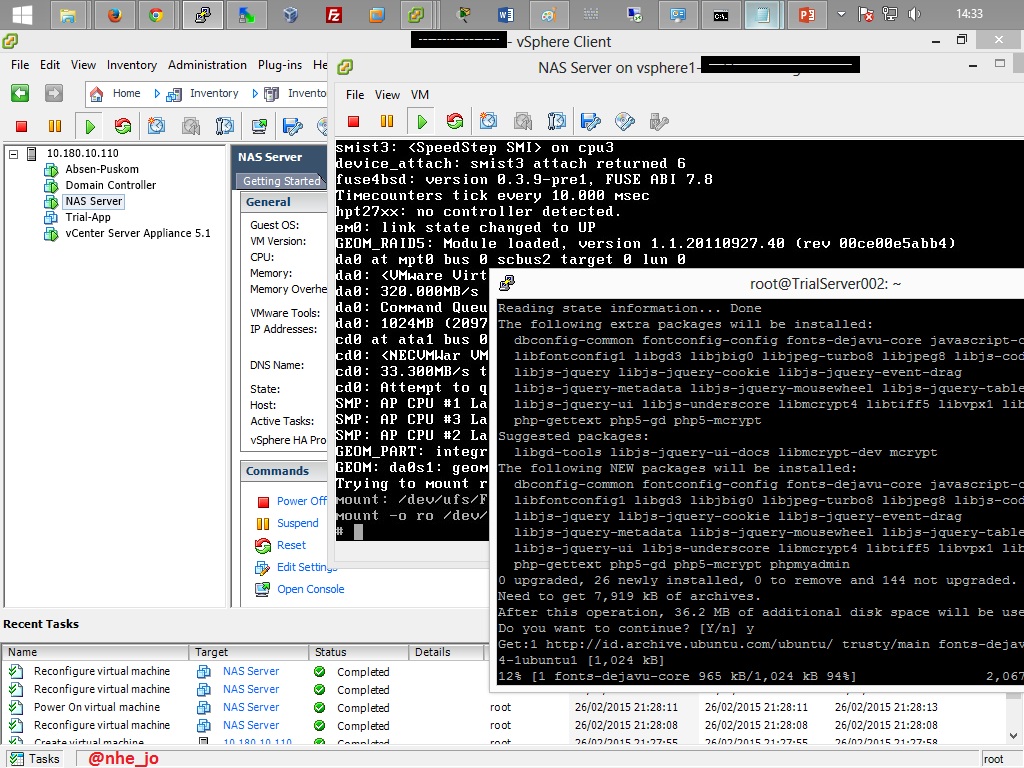Screen dimensions: 1024x768
Task: Click the Power Off command link
Action: click(x=301, y=501)
